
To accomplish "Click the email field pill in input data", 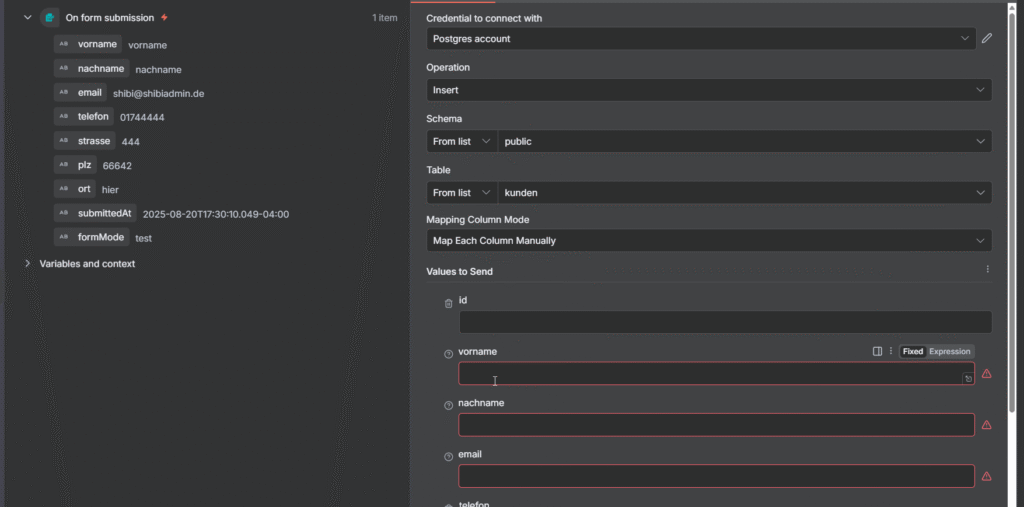I will 80,93.
